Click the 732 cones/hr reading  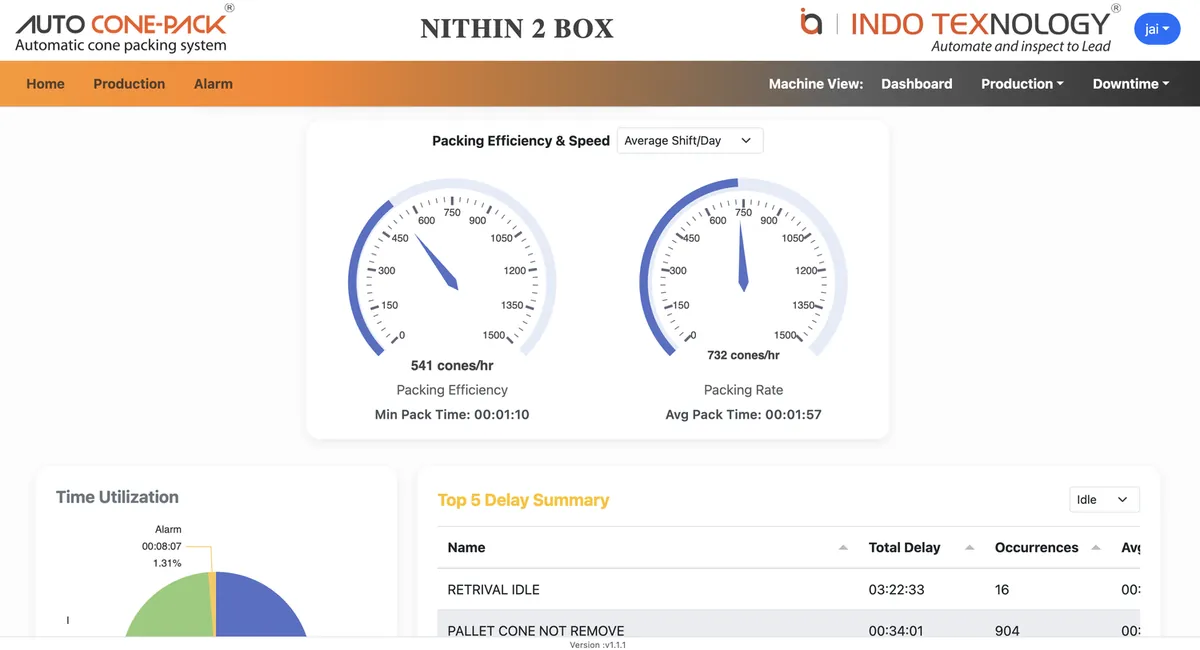click(x=743, y=355)
